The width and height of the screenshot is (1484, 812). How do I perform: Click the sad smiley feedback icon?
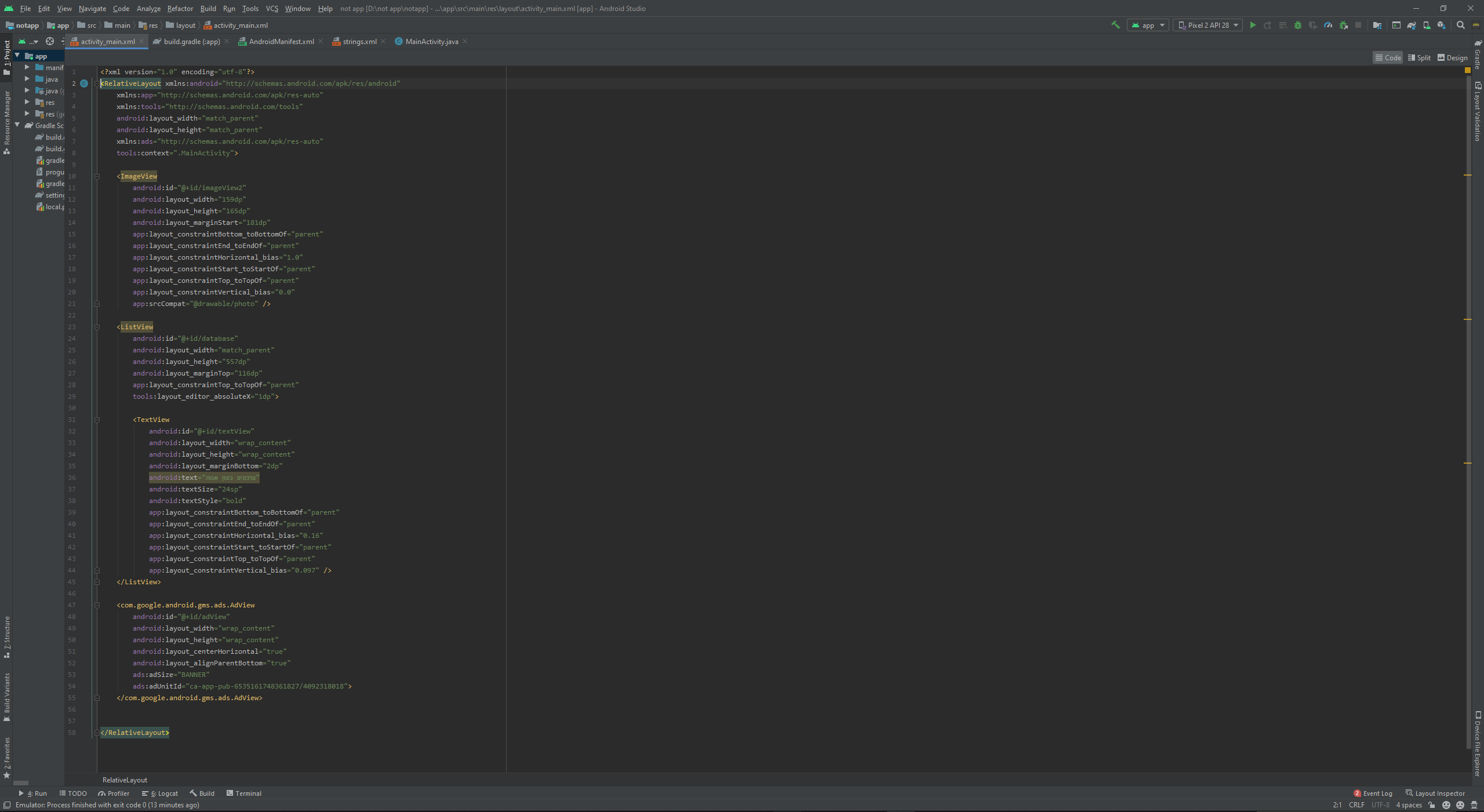pos(1460,804)
